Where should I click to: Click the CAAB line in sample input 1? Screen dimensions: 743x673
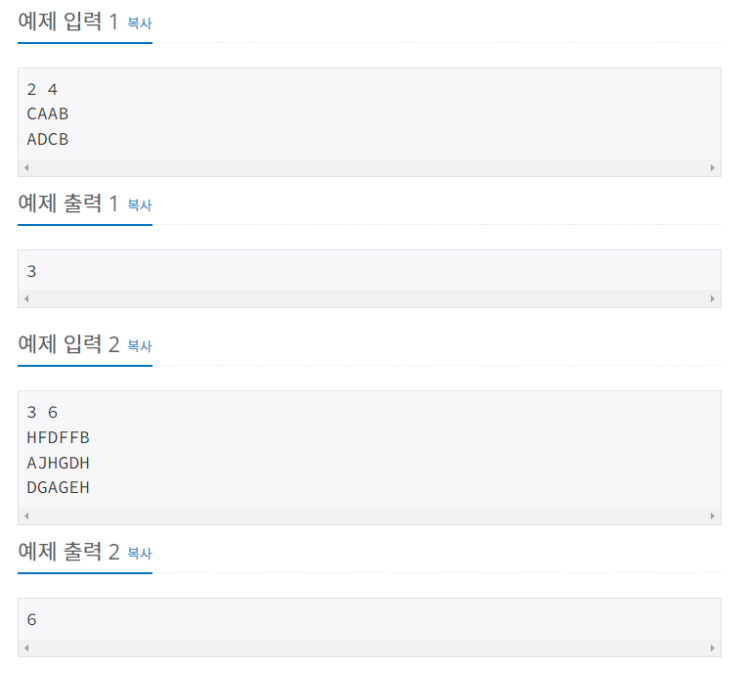[48, 114]
